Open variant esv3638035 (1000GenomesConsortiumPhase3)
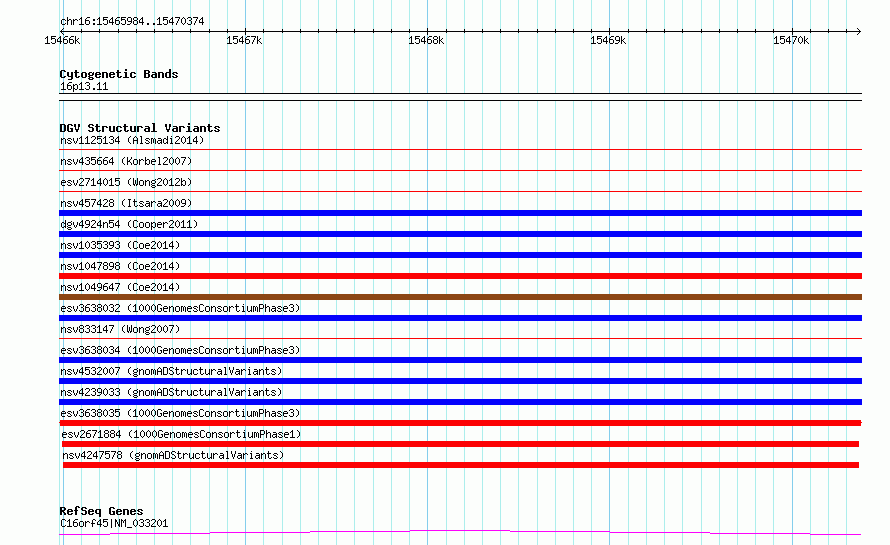The height and width of the screenshot is (545, 890). (x=180, y=413)
